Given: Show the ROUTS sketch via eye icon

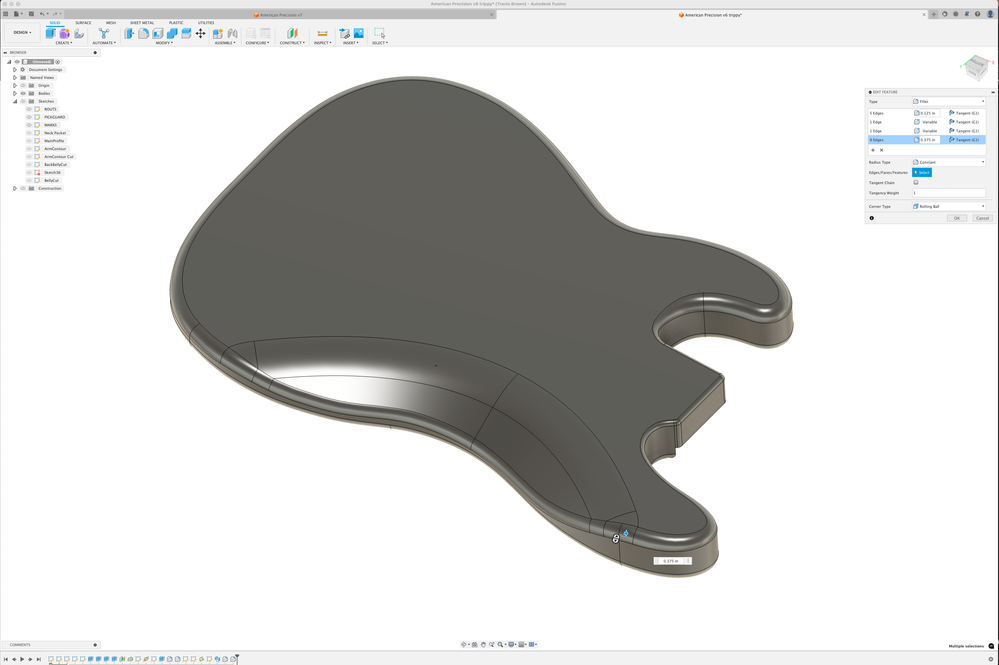Looking at the screenshot, I should pyautogui.click(x=29, y=109).
